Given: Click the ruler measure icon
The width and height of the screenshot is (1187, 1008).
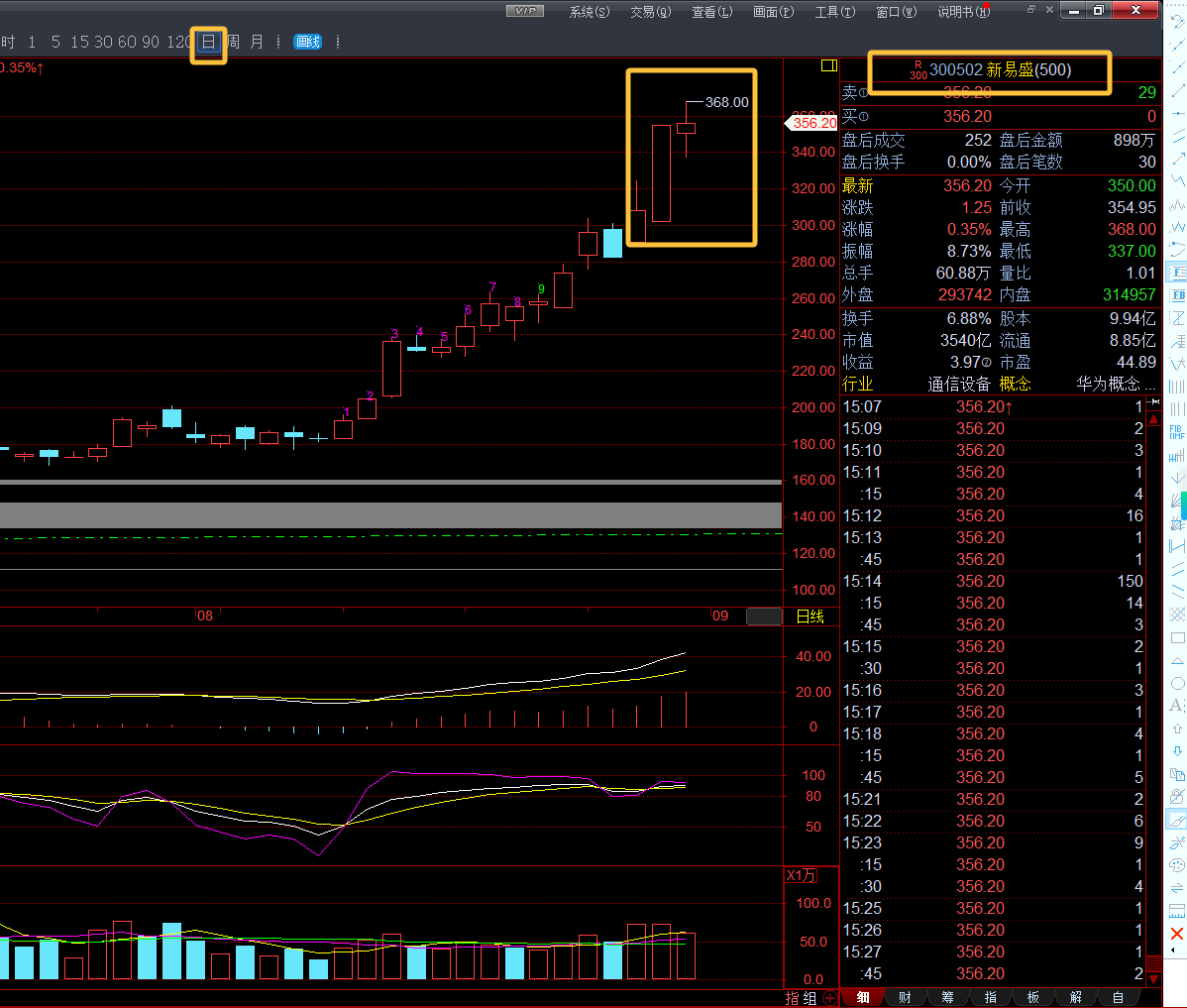Looking at the screenshot, I should (x=1177, y=910).
